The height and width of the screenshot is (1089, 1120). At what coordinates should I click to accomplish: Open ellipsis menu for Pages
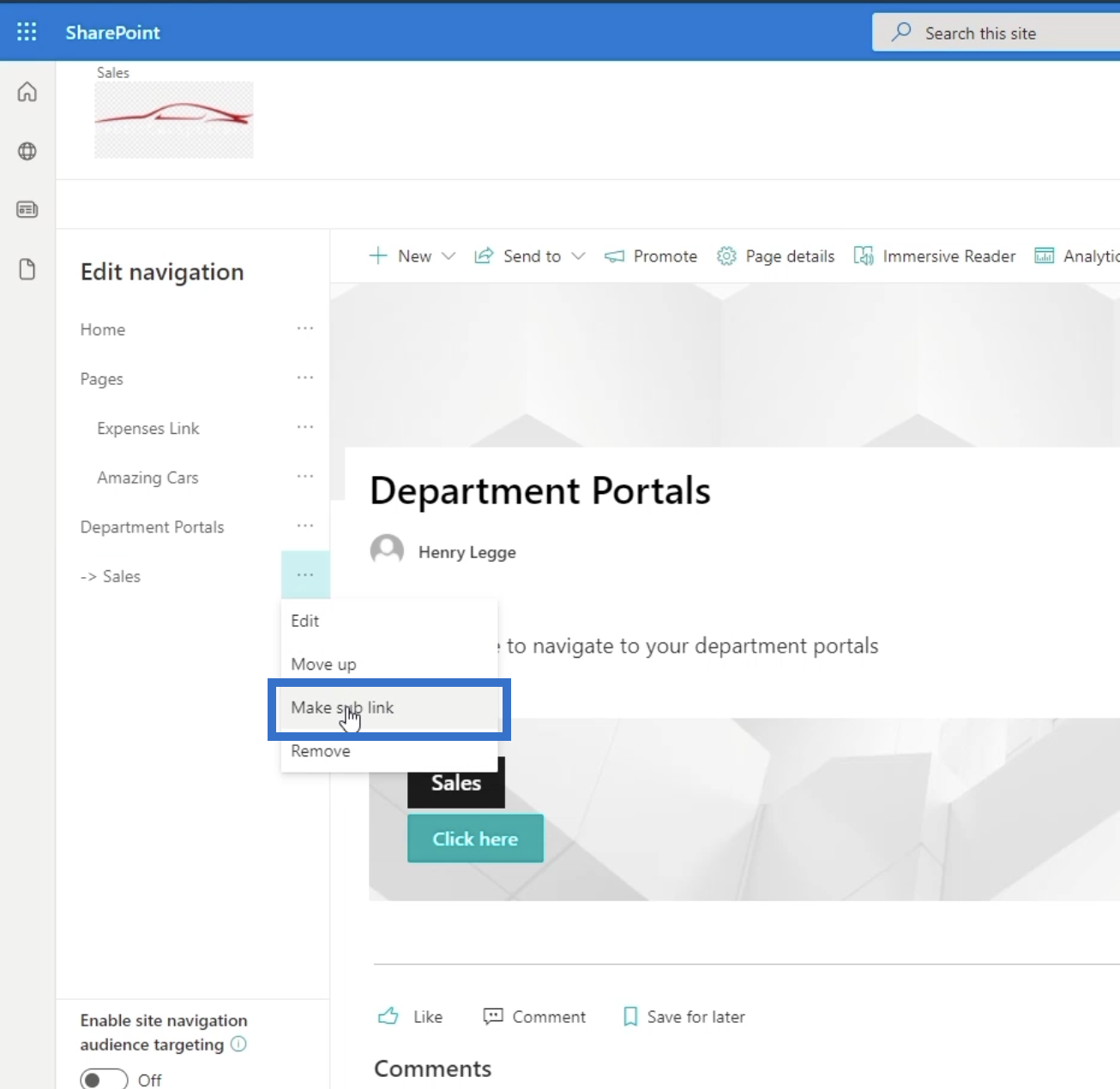click(305, 377)
